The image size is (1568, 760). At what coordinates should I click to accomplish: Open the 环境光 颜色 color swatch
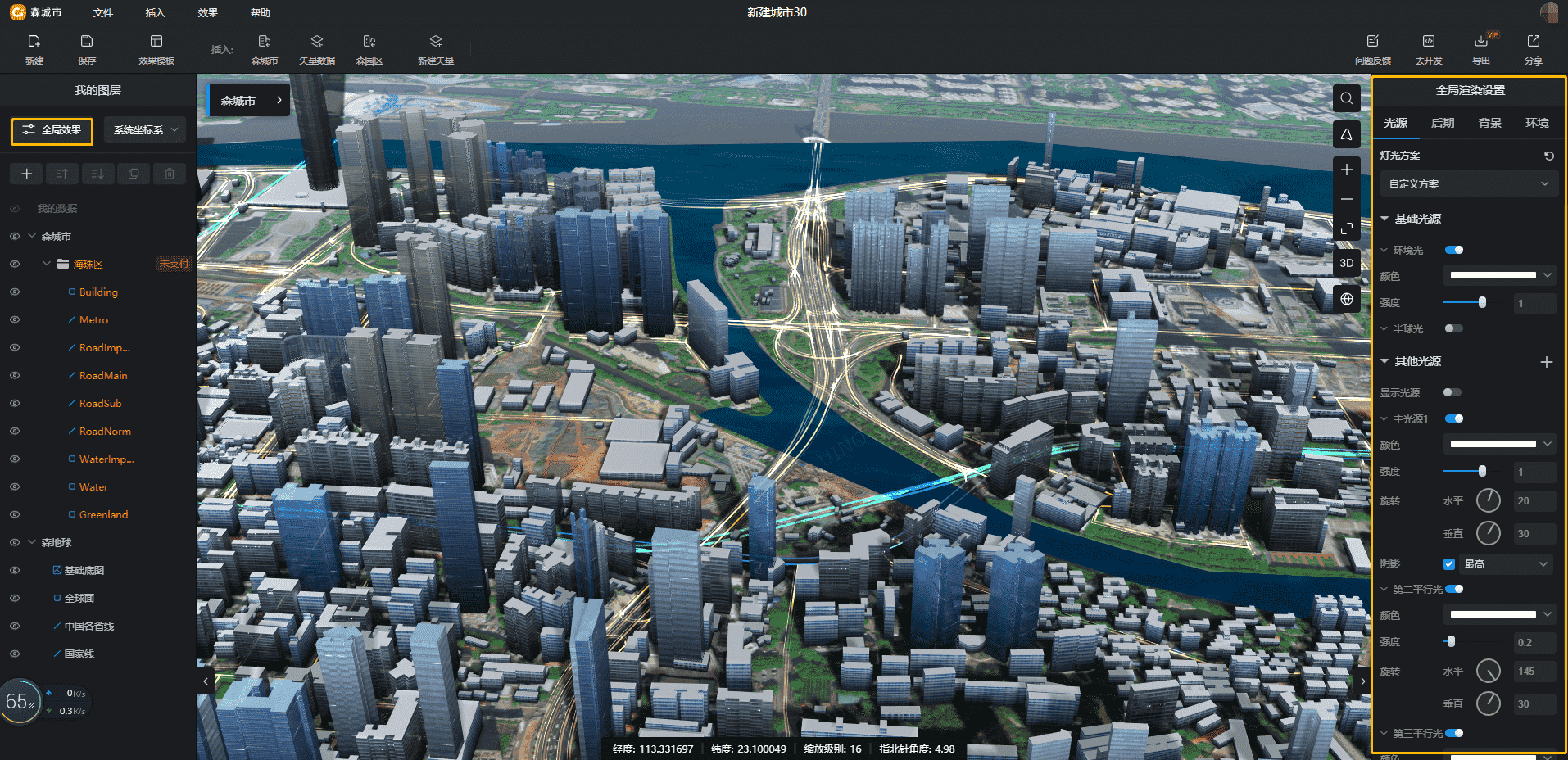click(1498, 275)
